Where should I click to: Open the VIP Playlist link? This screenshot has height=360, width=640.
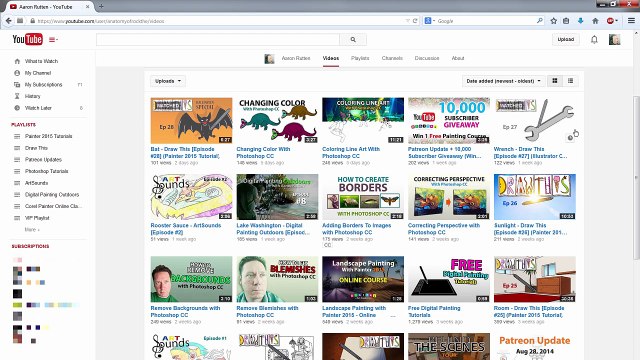pyautogui.click(x=37, y=218)
